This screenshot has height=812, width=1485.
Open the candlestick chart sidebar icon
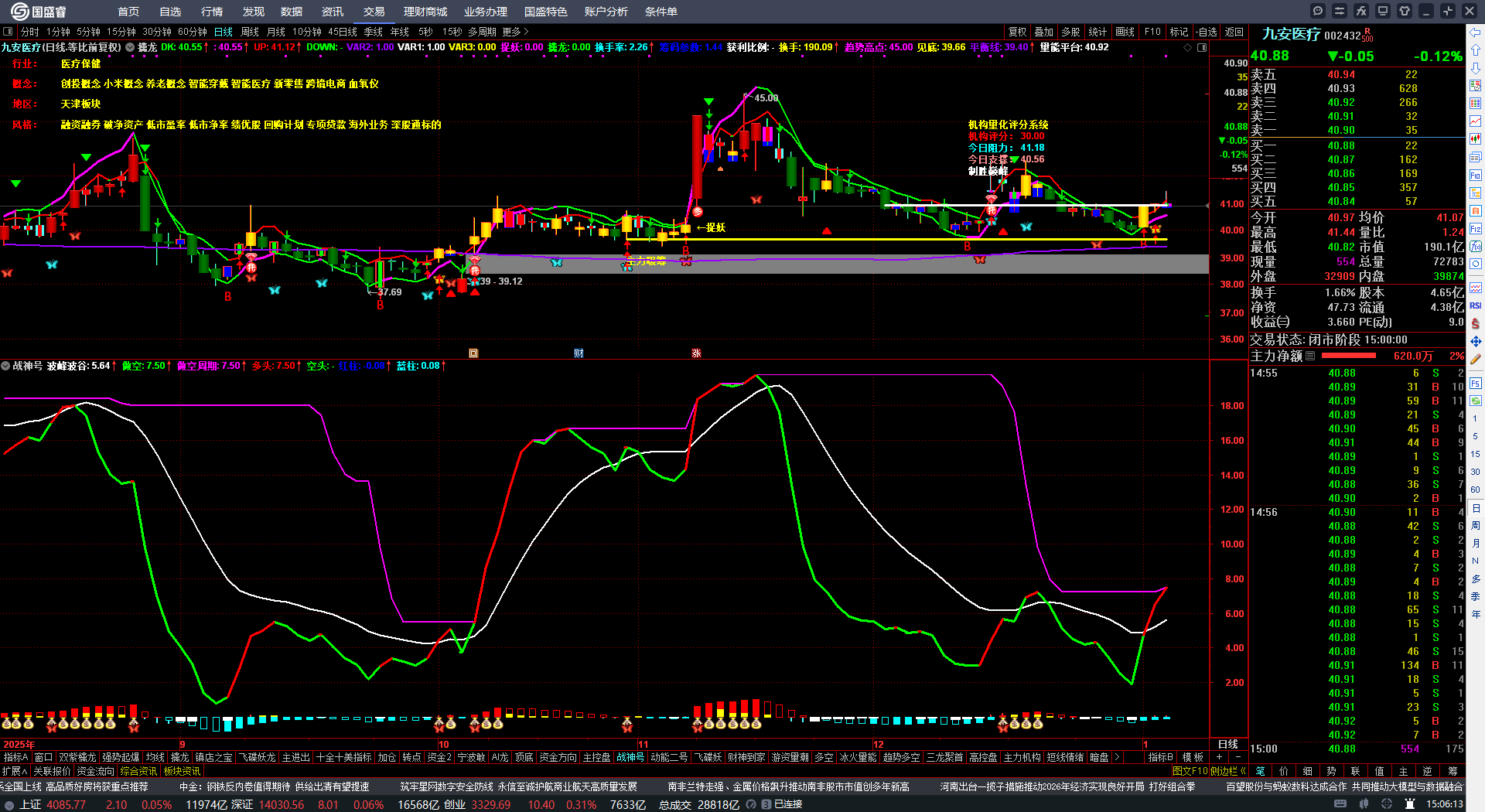point(1476,139)
